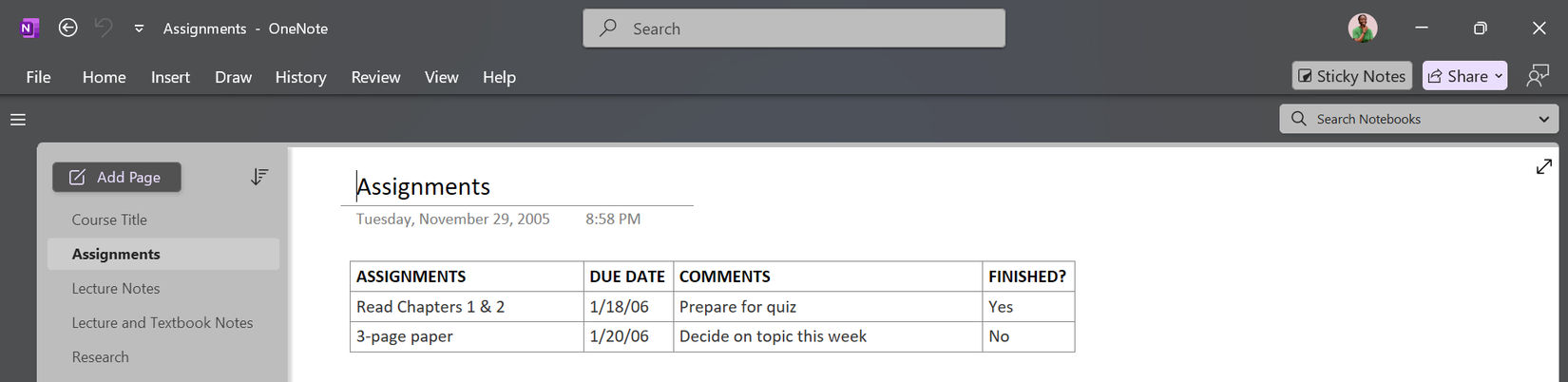Screen dimensions: 1568x382
Task: Open the Draw tab
Action: [233, 77]
